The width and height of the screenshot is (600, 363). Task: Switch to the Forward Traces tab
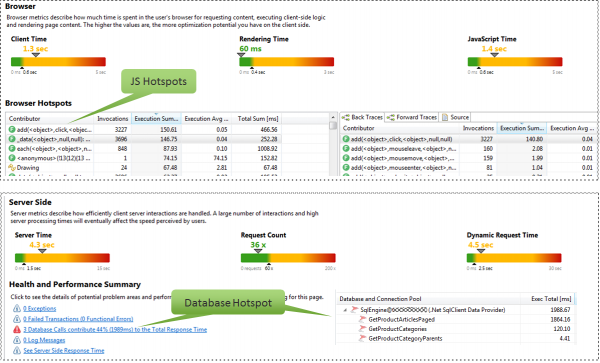412,117
